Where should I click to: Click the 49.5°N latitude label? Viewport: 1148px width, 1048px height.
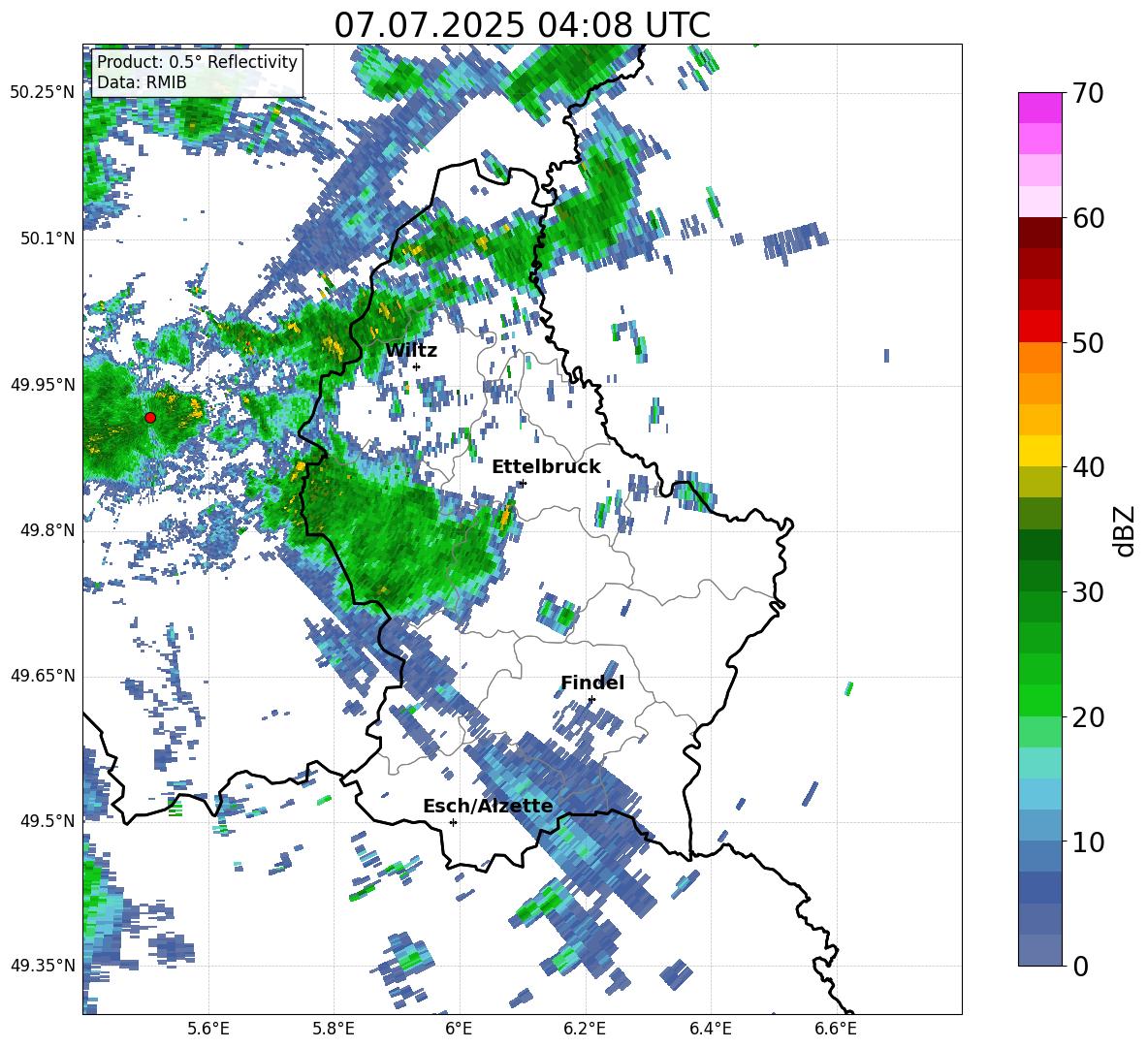point(48,820)
